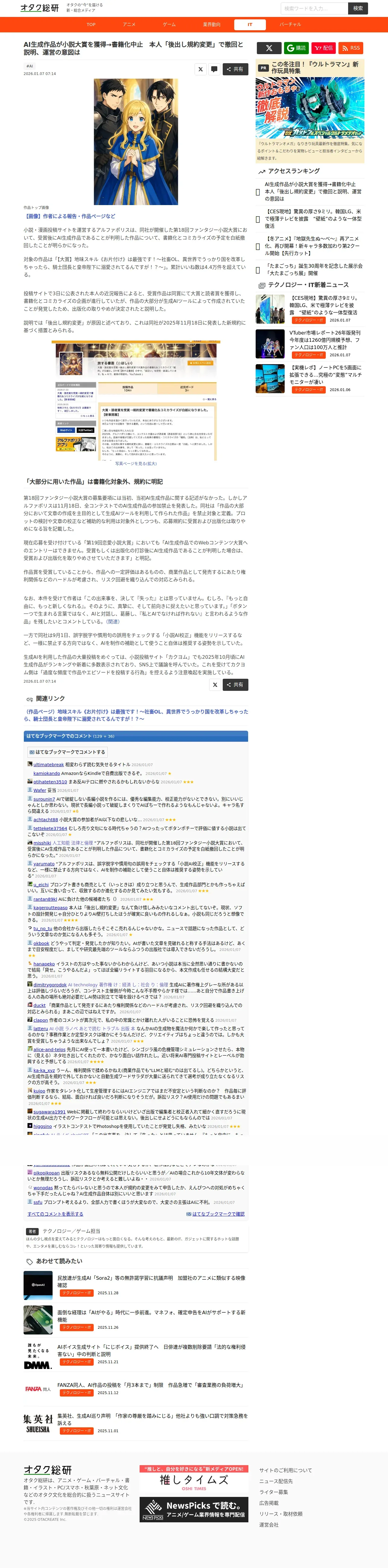Click テクノロジー・IT tag dated 2025.11.28

tap(76, 1293)
